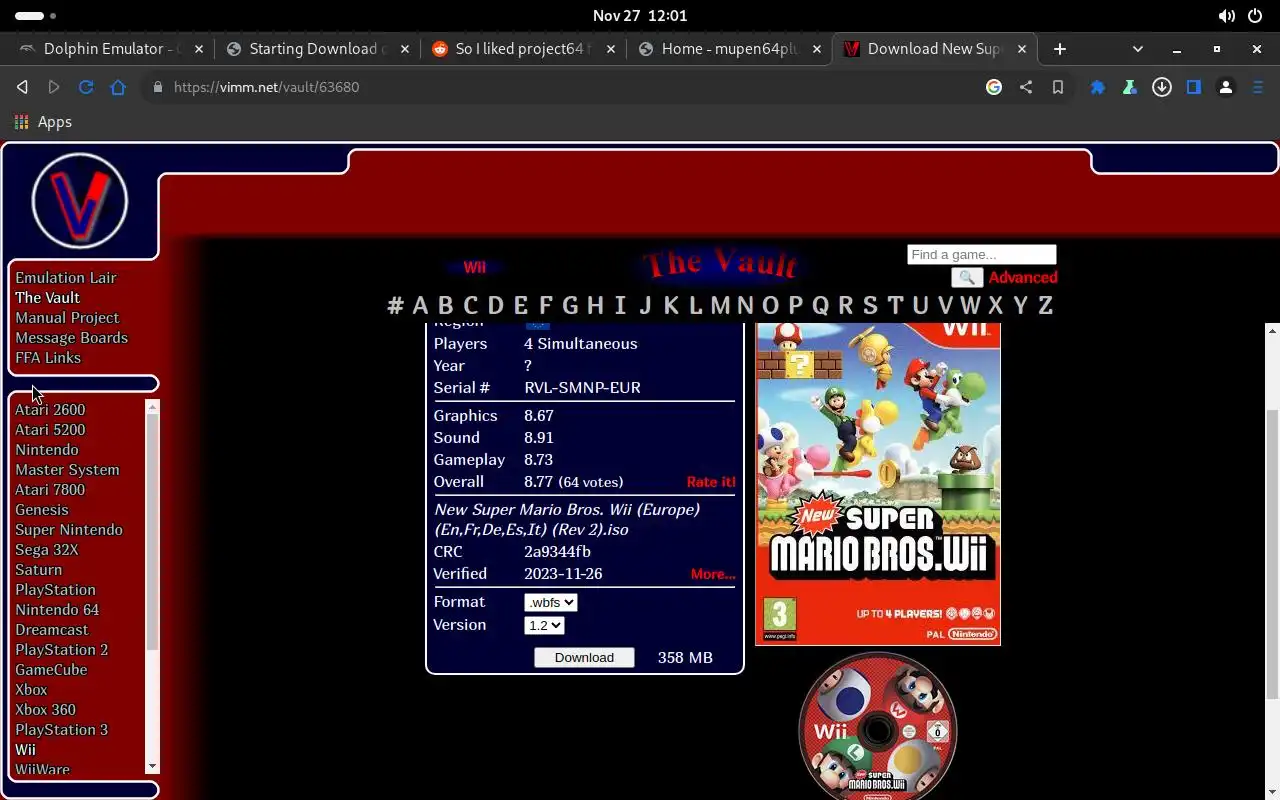
Task: Click the Find a game search field
Action: (x=981, y=255)
